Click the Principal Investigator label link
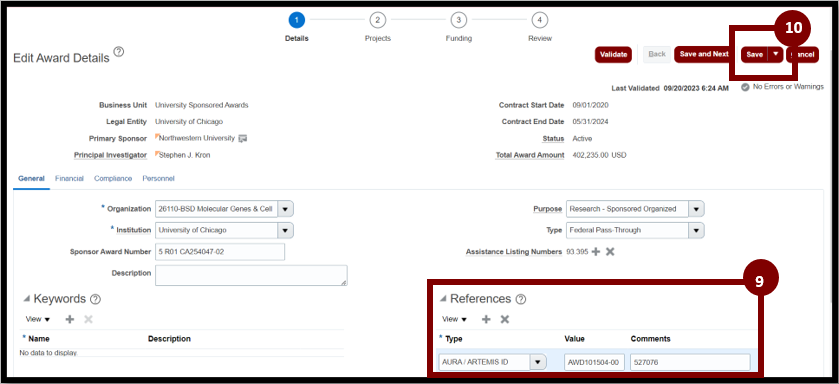Image resolution: width=839 pixels, height=384 pixels. pyautogui.click(x=110, y=155)
